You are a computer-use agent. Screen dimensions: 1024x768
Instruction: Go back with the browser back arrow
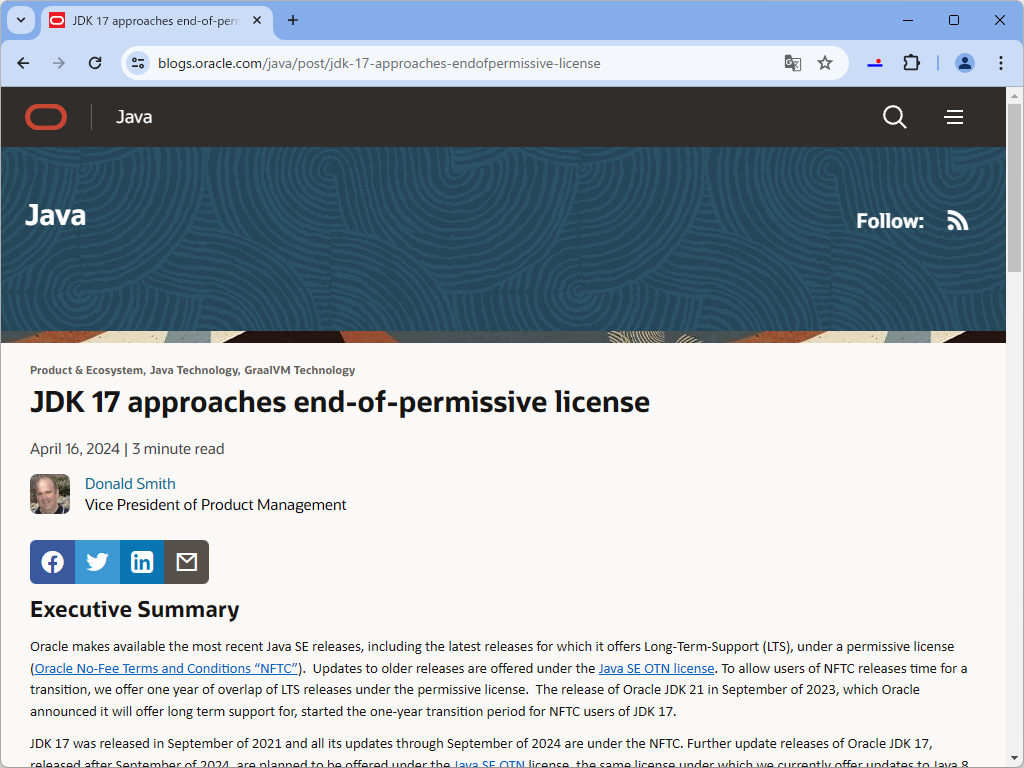24,63
